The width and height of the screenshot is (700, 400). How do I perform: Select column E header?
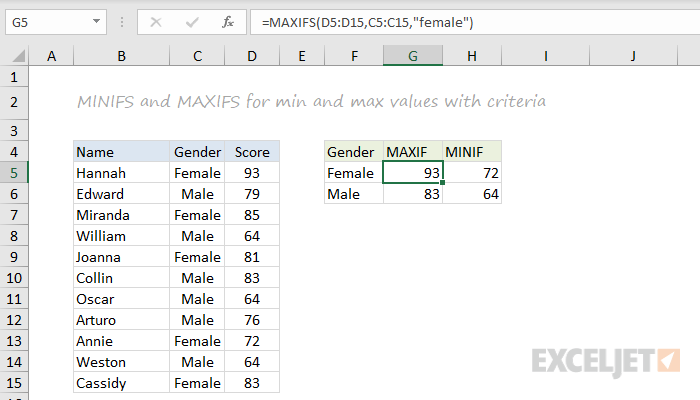pyautogui.click(x=302, y=56)
